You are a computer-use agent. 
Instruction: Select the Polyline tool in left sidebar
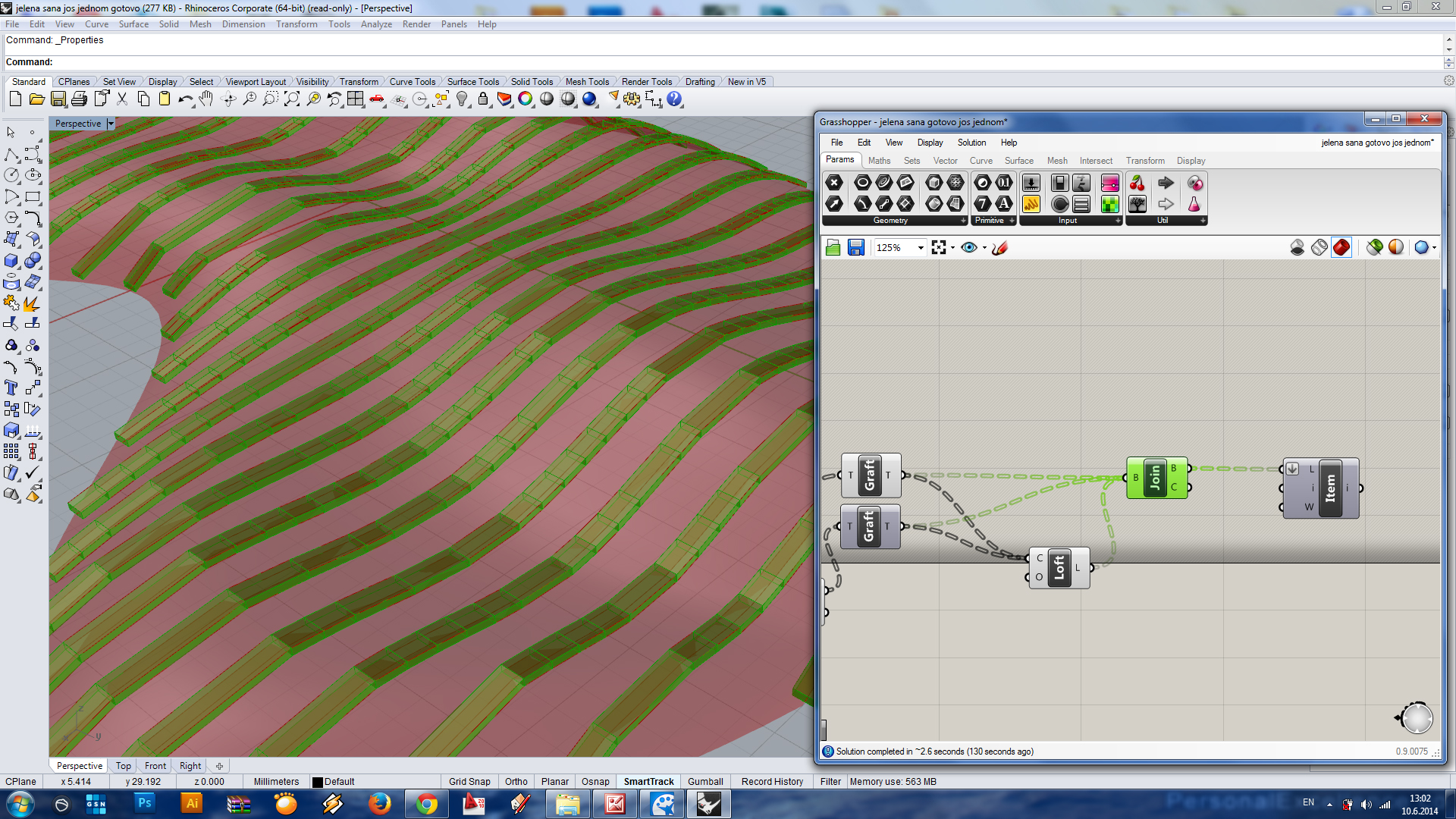point(11,155)
